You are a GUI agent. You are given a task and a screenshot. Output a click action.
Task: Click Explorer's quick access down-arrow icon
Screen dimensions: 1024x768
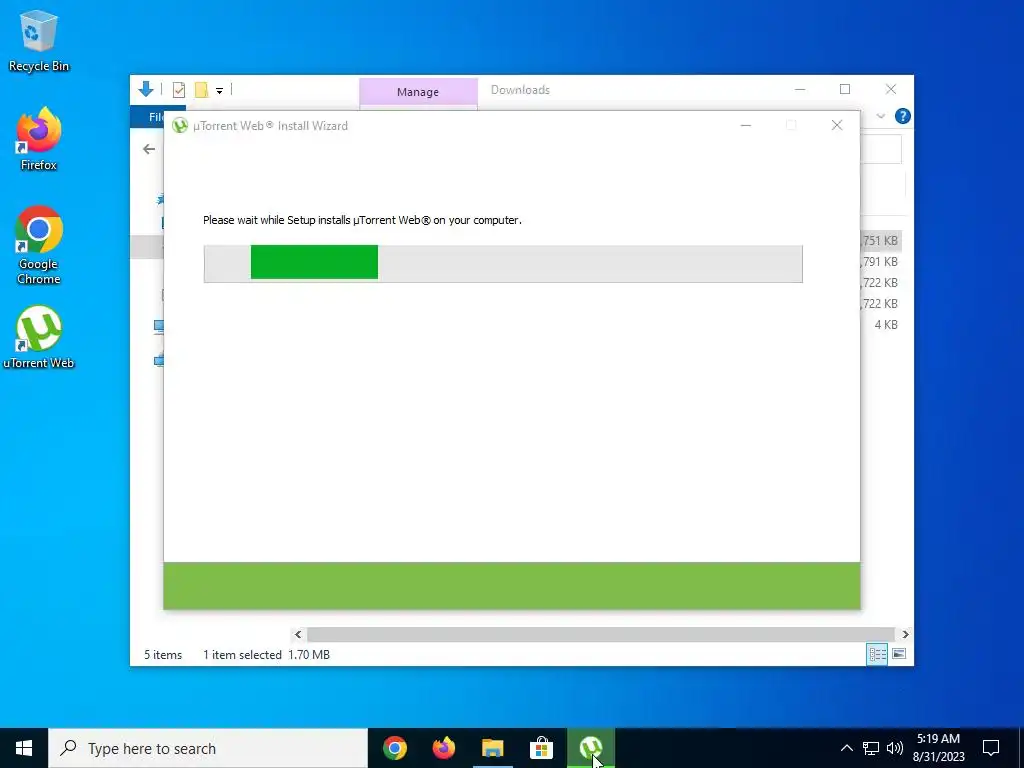click(146, 89)
